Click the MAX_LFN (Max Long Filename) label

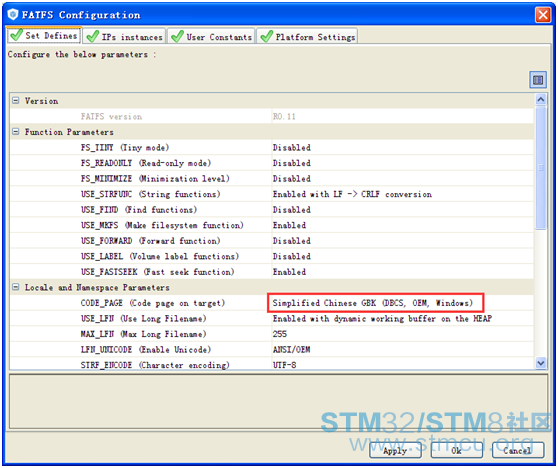click(144, 334)
